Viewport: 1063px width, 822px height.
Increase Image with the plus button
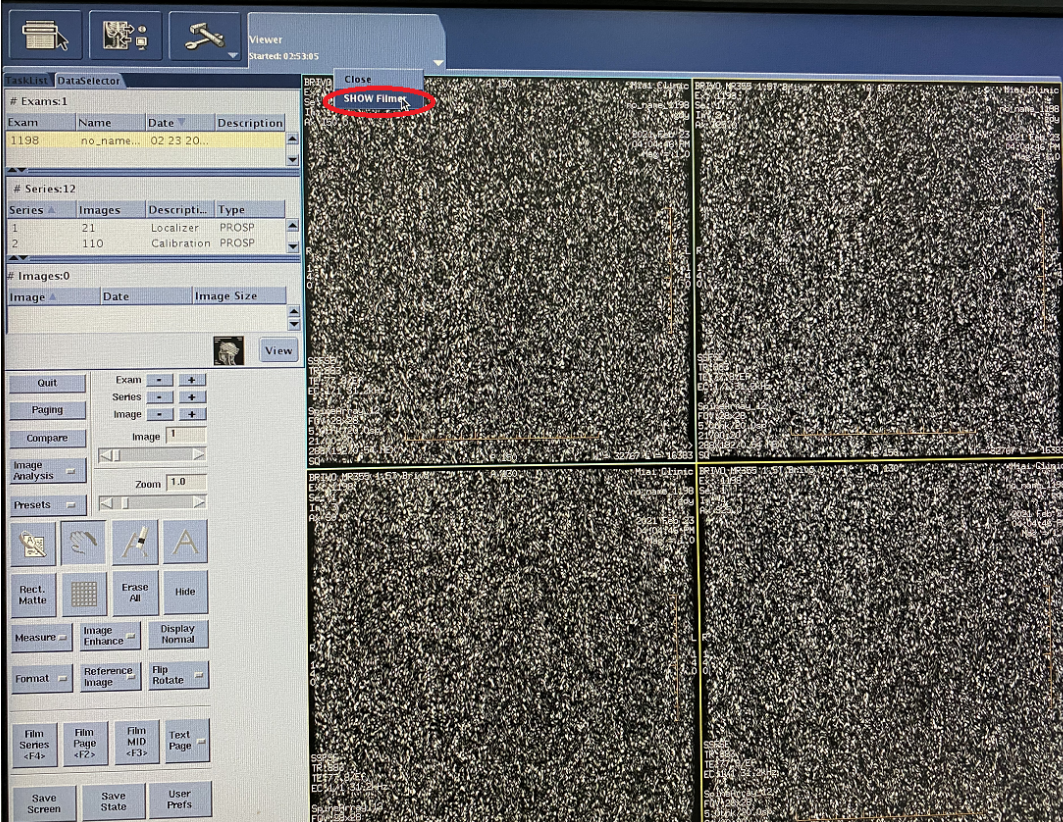[x=192, y=414]
